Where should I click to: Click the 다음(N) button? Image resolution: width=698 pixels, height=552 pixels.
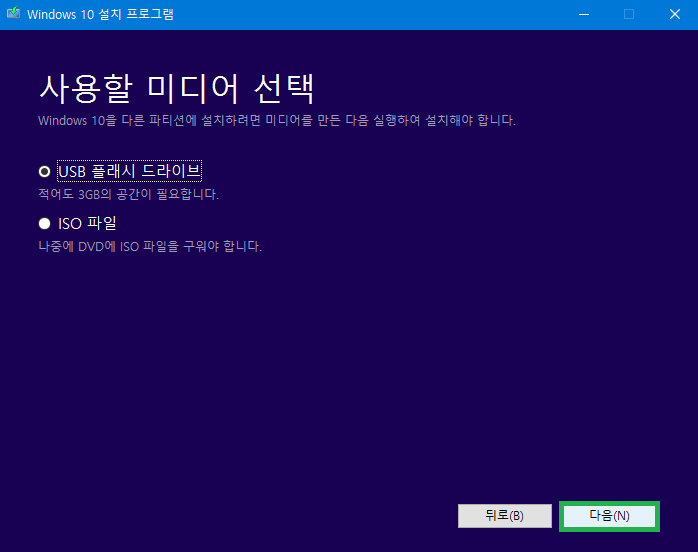click(609, 516)
